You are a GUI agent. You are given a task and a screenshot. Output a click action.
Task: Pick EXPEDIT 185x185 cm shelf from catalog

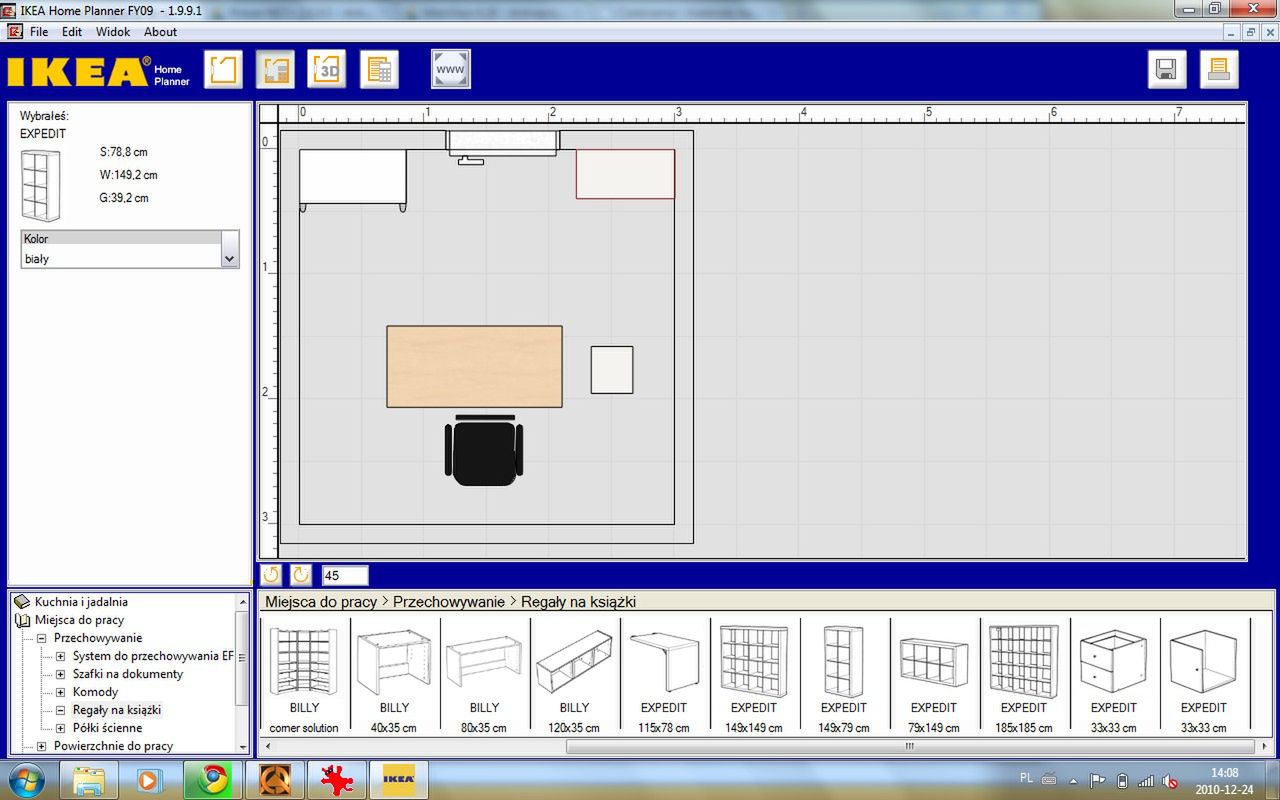tap(1024, 677)
